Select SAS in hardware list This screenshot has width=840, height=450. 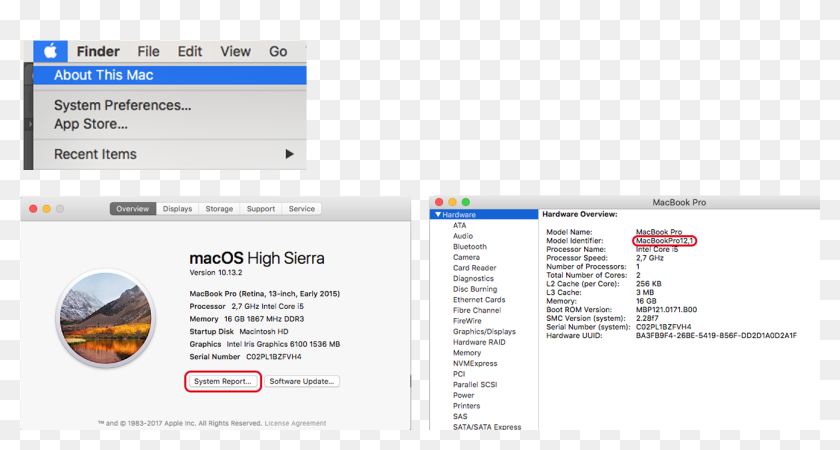460,416
